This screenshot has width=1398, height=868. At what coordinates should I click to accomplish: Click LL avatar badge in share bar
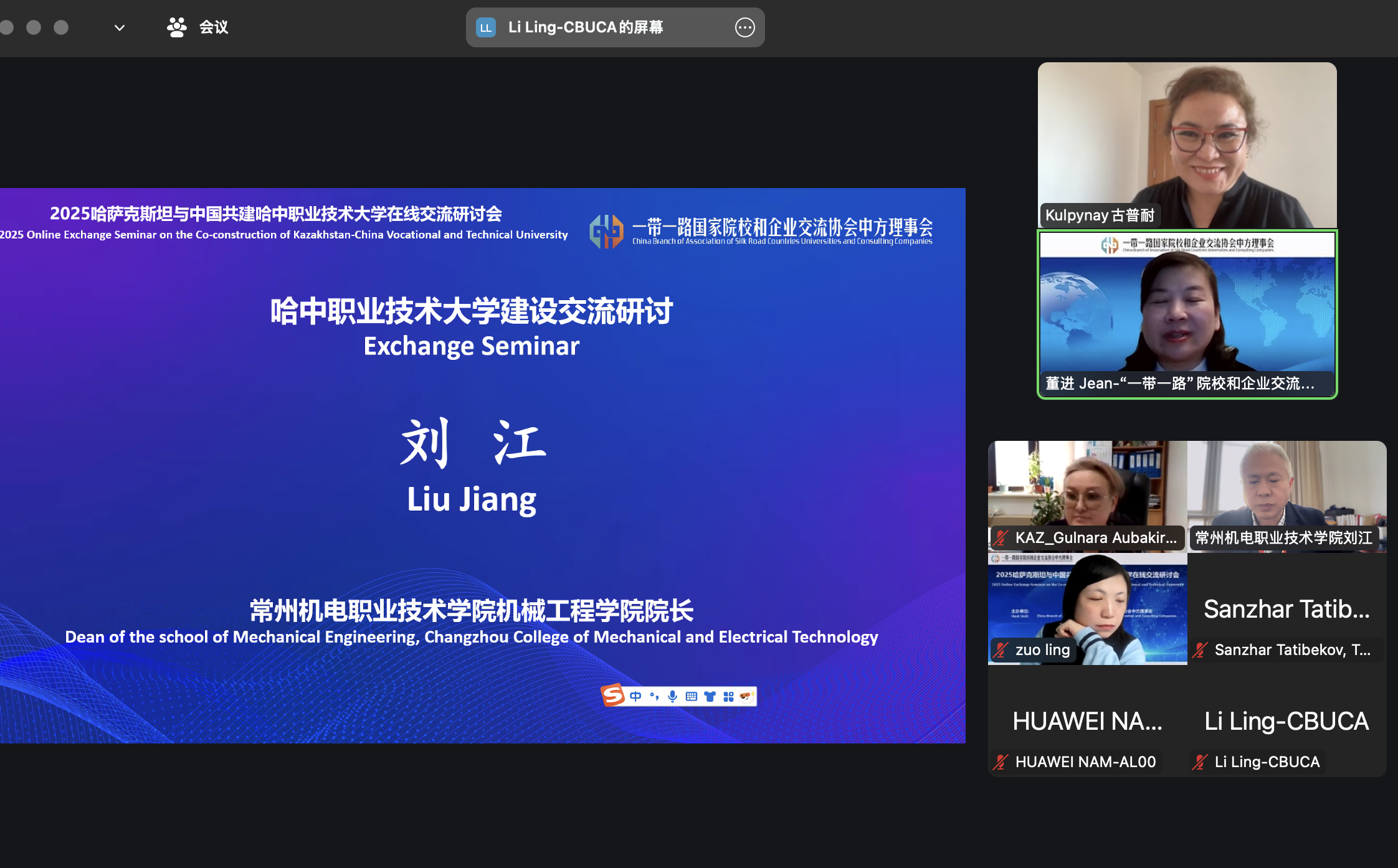tap(486, 27)
